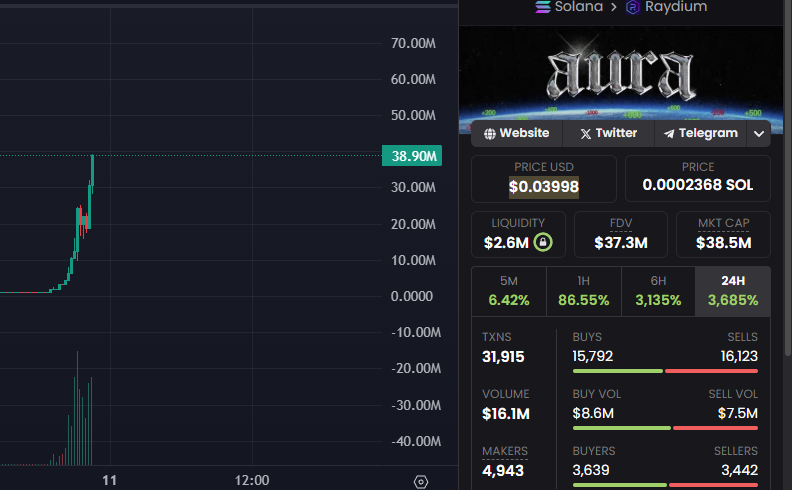Select the 24H timeframe tab
This screenshot has height=490, width=792.
(733, 291)
